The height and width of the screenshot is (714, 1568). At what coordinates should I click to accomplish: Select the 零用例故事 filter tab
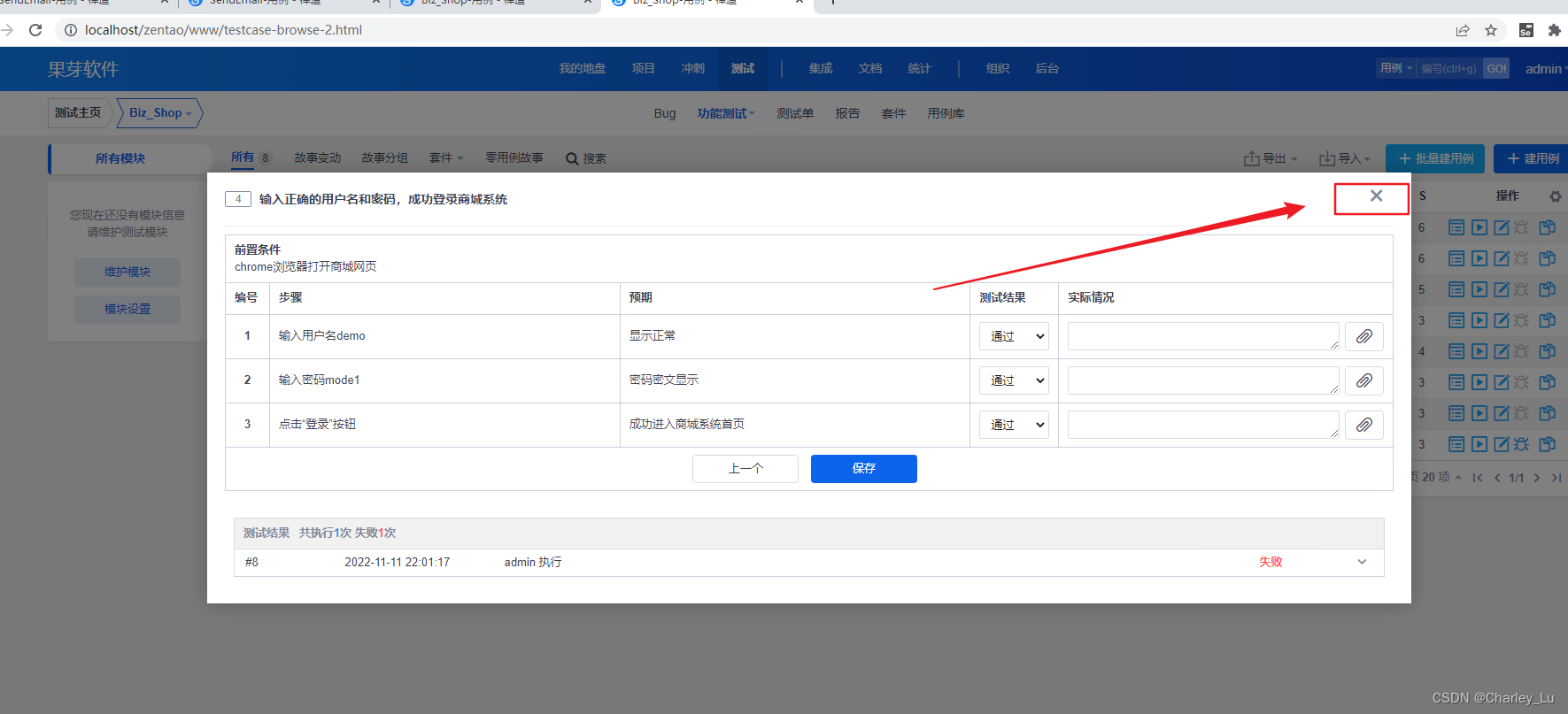(x=514, y=157)
